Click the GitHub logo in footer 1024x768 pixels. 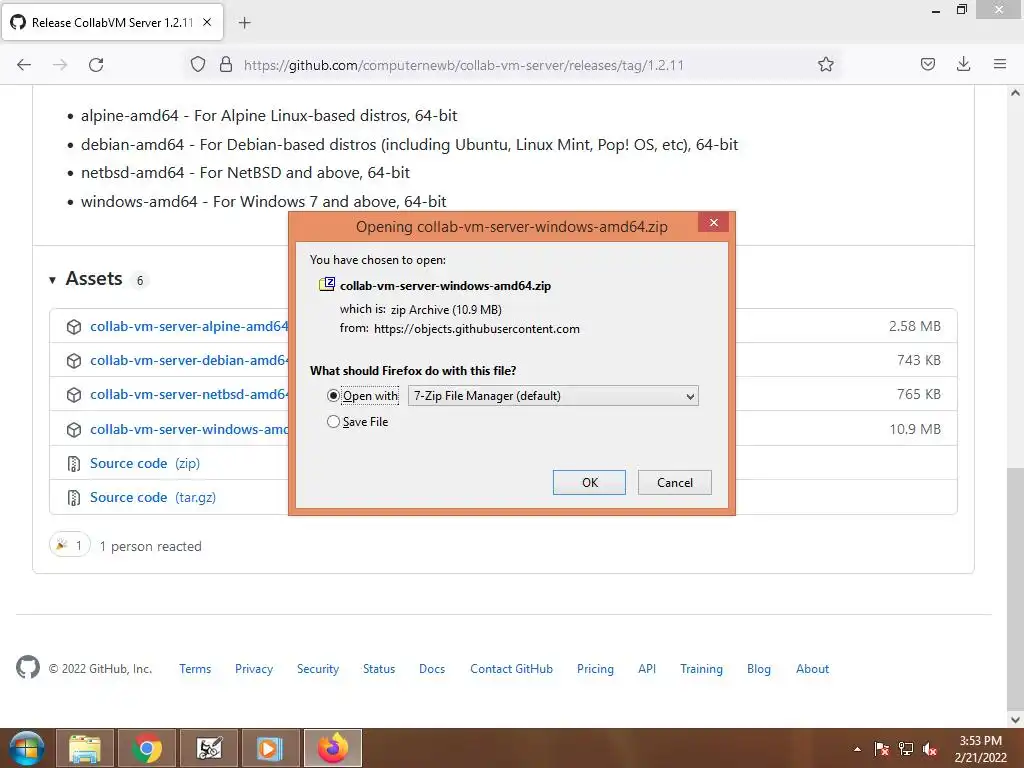[27, 667]
